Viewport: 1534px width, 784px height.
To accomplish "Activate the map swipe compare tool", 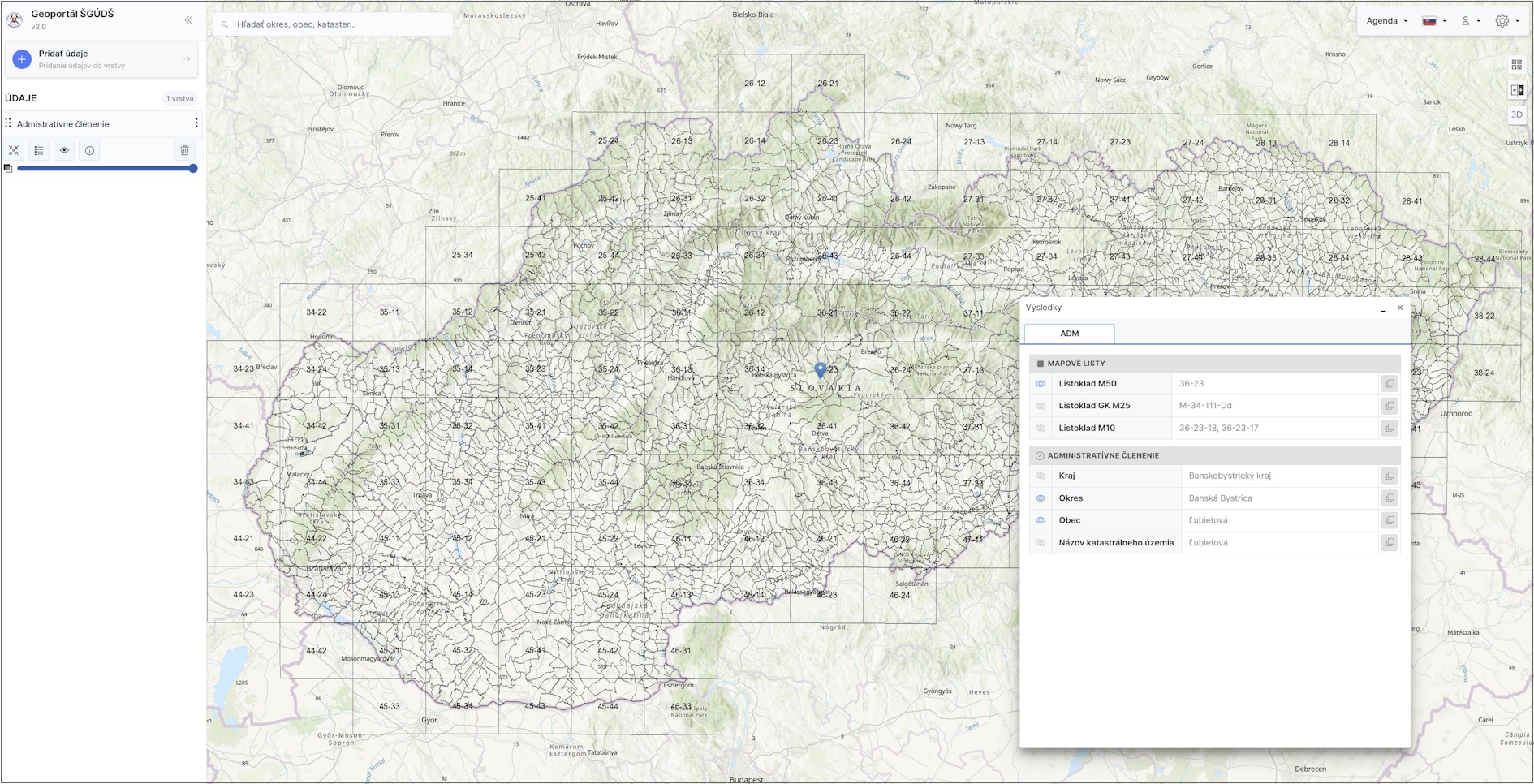I will [1516, 90].
